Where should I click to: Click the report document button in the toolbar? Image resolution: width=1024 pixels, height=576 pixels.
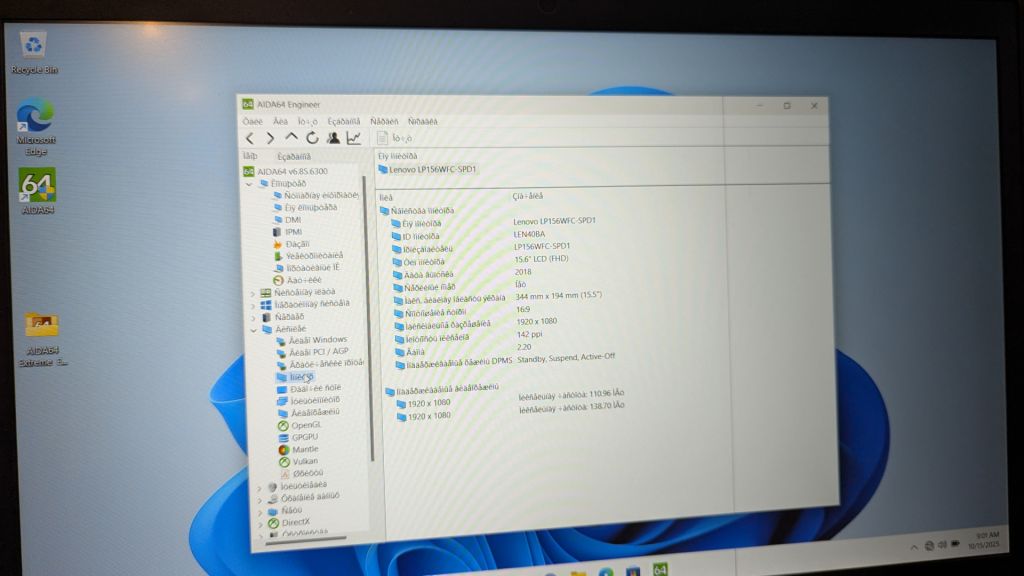pos(394,138)
